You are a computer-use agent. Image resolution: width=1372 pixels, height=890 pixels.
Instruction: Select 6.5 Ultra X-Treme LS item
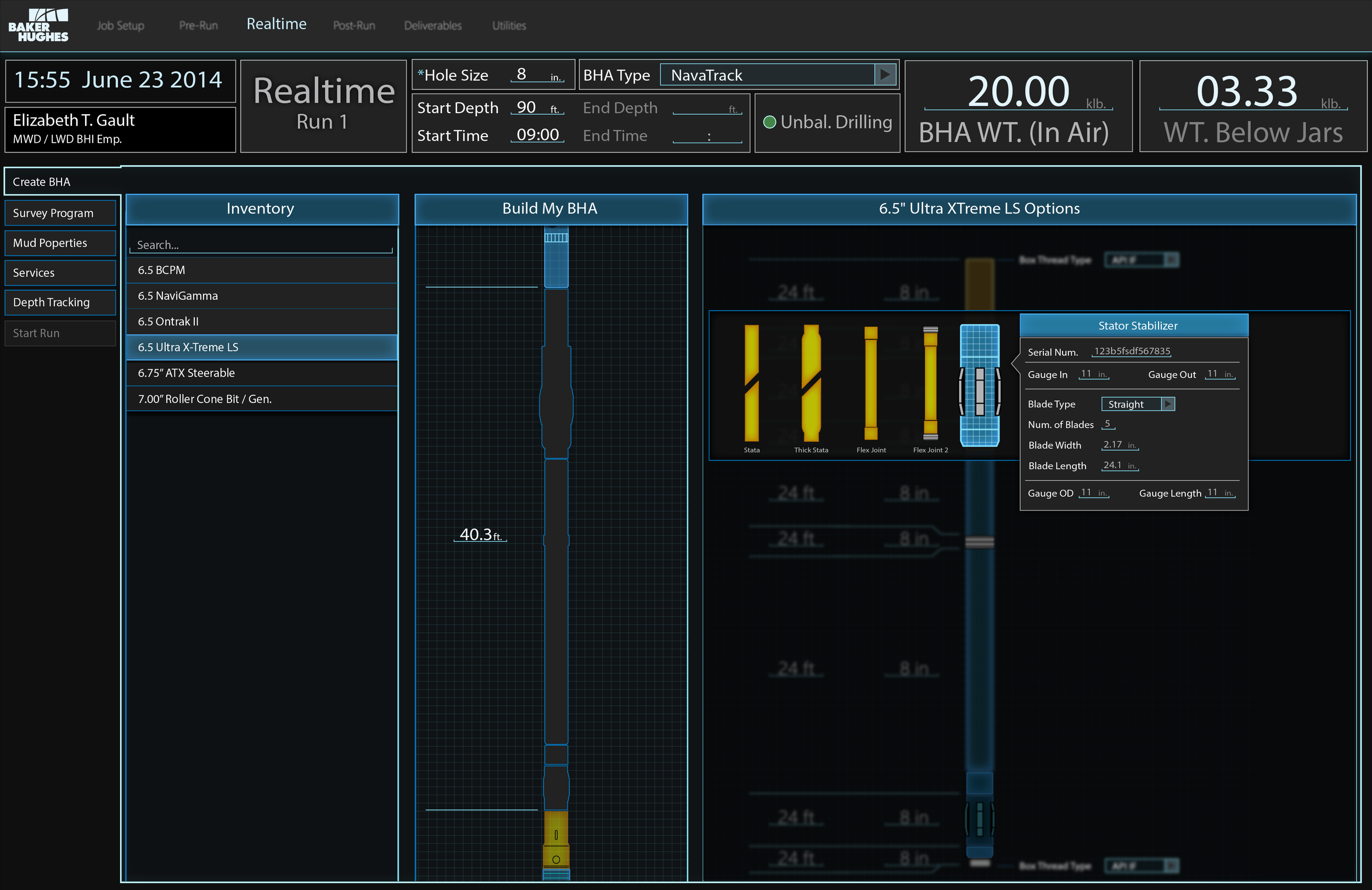pos(262,347)
